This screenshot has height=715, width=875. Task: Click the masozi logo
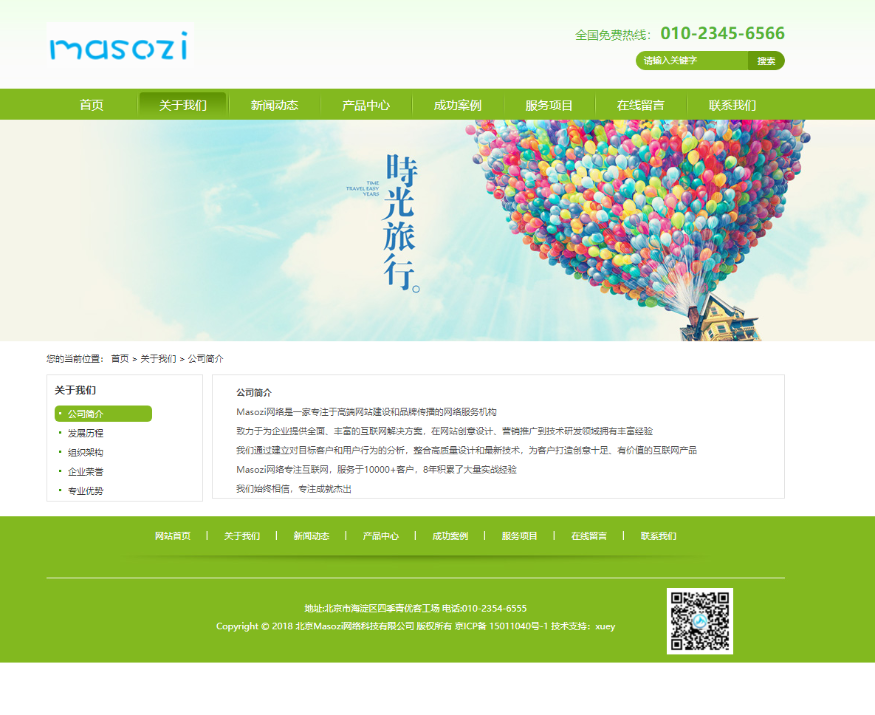click(120, 45)
